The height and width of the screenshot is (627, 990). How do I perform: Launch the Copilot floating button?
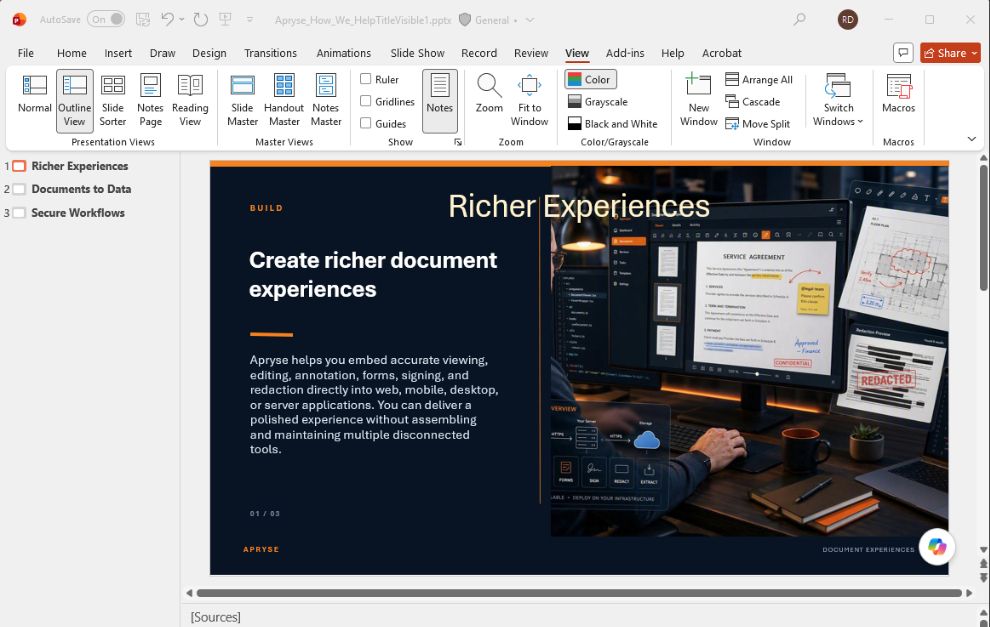[936, 546]
